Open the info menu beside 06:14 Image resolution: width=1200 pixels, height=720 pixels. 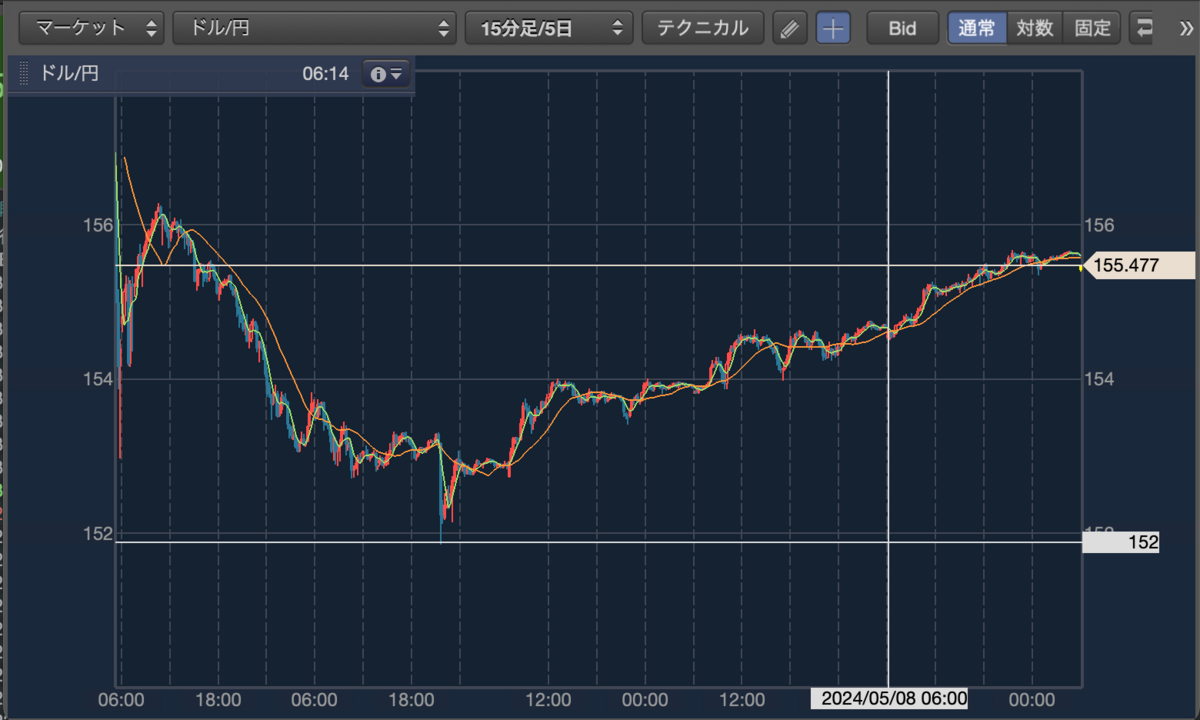(x=386, y=74)
